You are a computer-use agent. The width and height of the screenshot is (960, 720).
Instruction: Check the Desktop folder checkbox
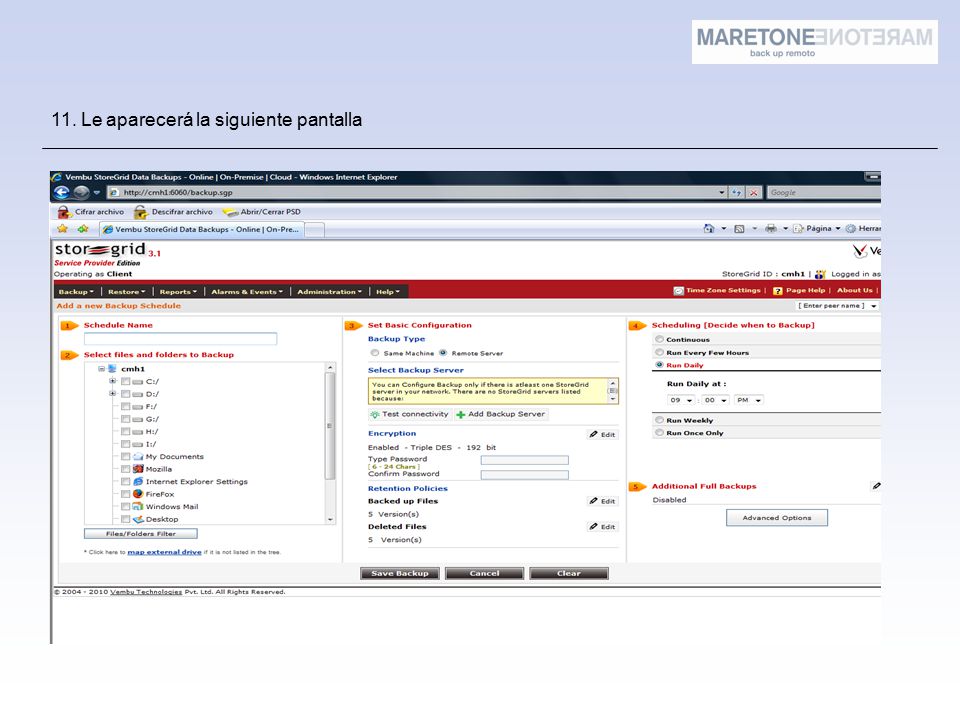click(126, 519)
